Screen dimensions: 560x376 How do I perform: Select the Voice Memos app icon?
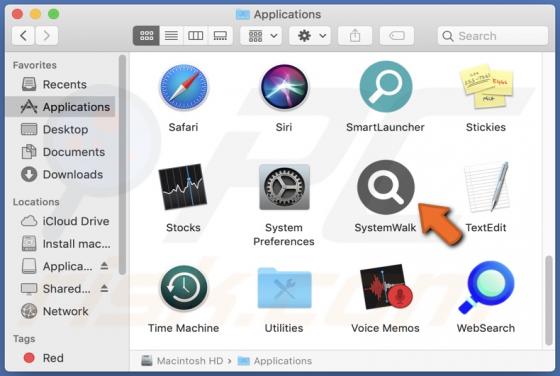[386, 287]
